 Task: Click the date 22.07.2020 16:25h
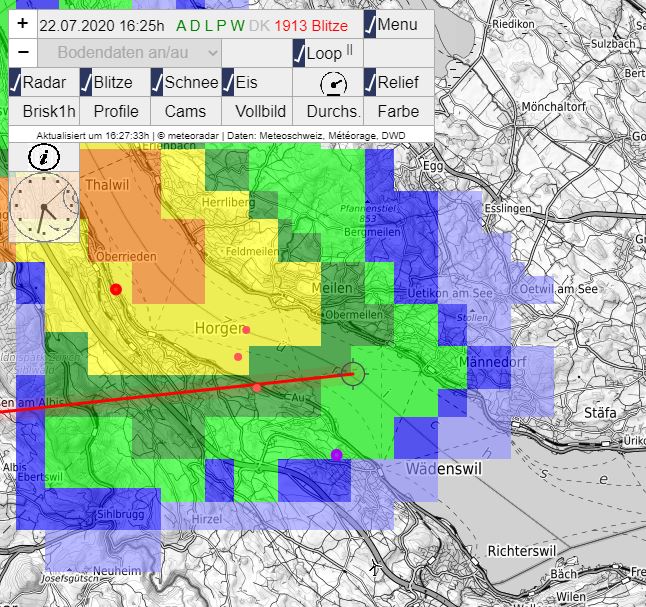point(102,26)
